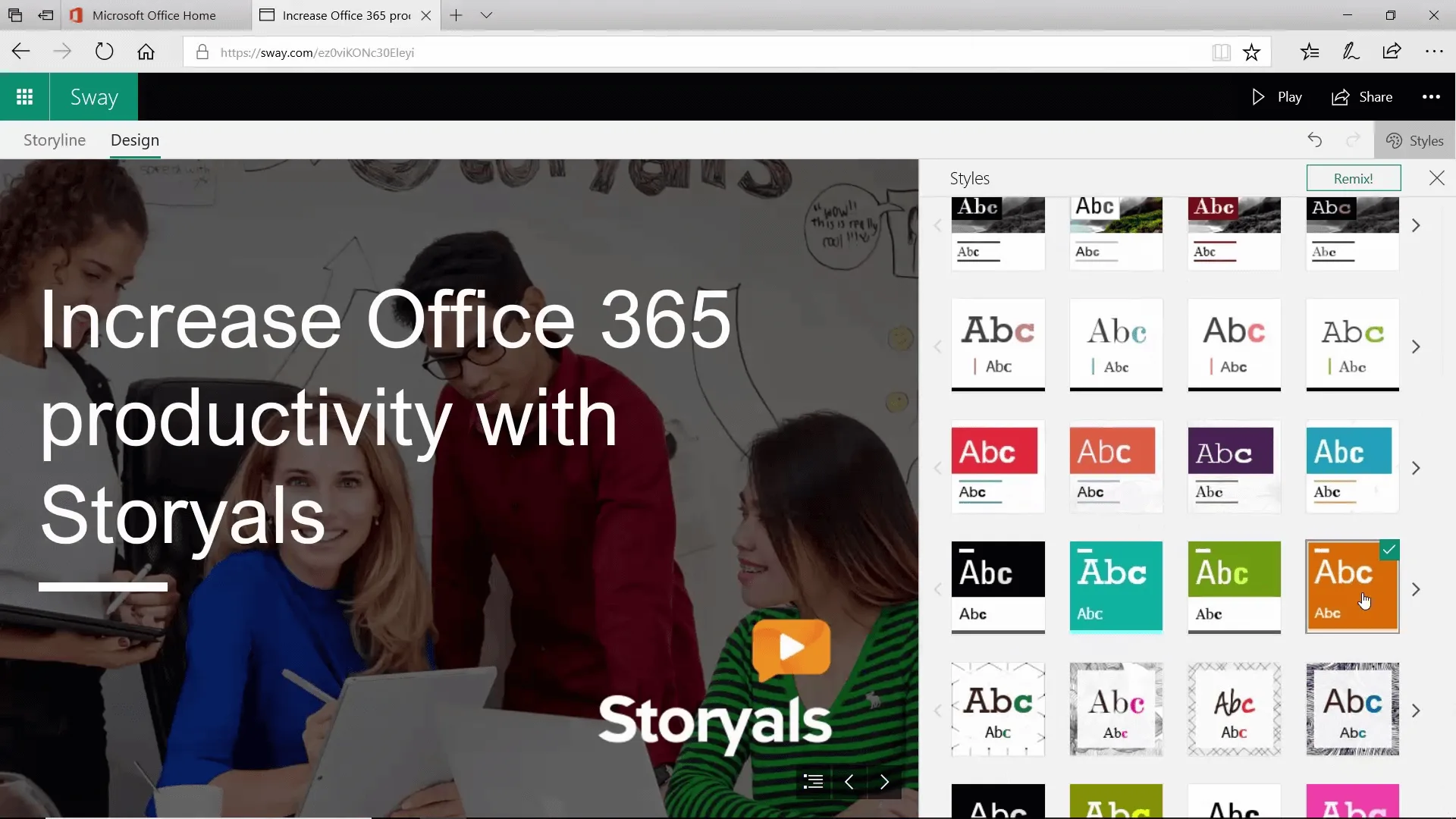The width and height of the screenshot is (1456, 819).
Task: Close the Styles panel
Action: point(1436,178)
